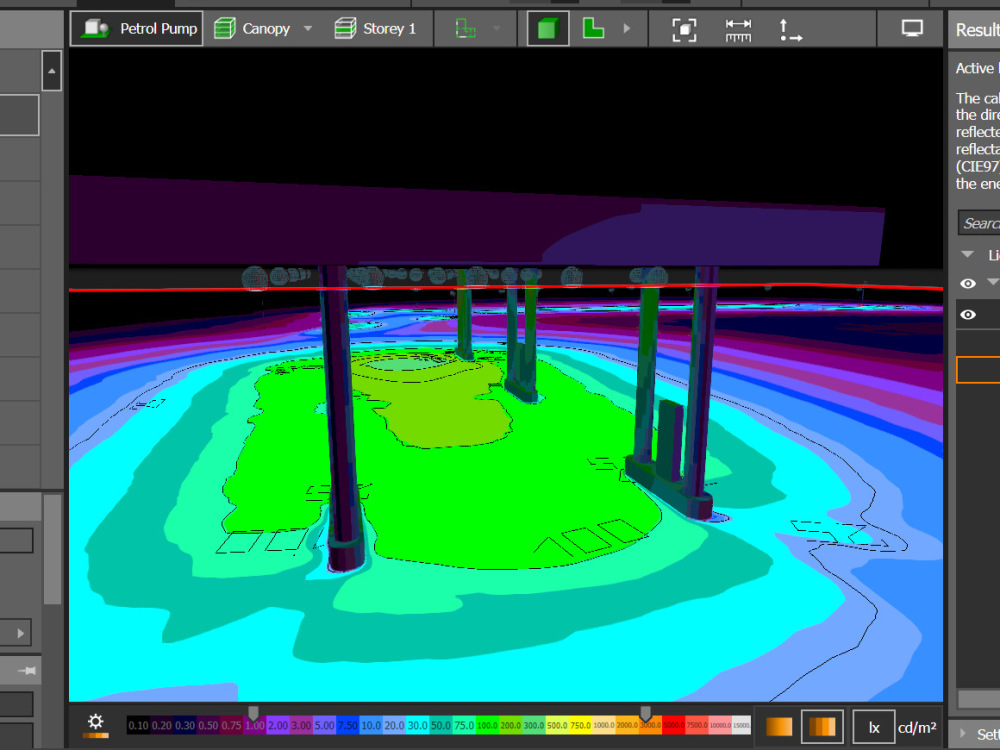Toggle visibility of the first results layer
This screenshot has width=1000, height=750.
966,284
